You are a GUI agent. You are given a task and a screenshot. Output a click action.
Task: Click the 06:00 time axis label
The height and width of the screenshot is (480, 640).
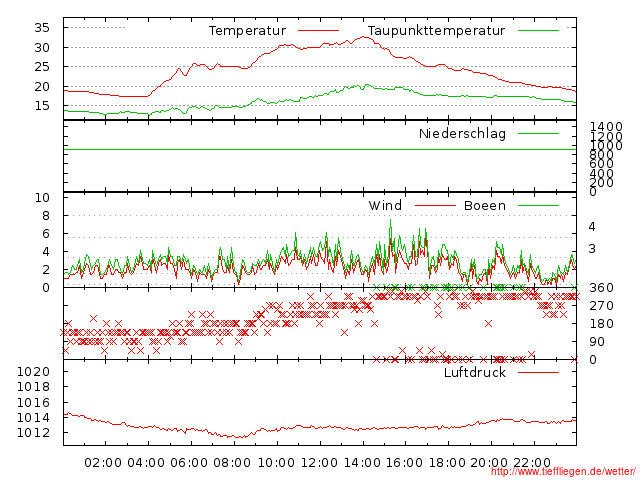click(x=189, y=463)
